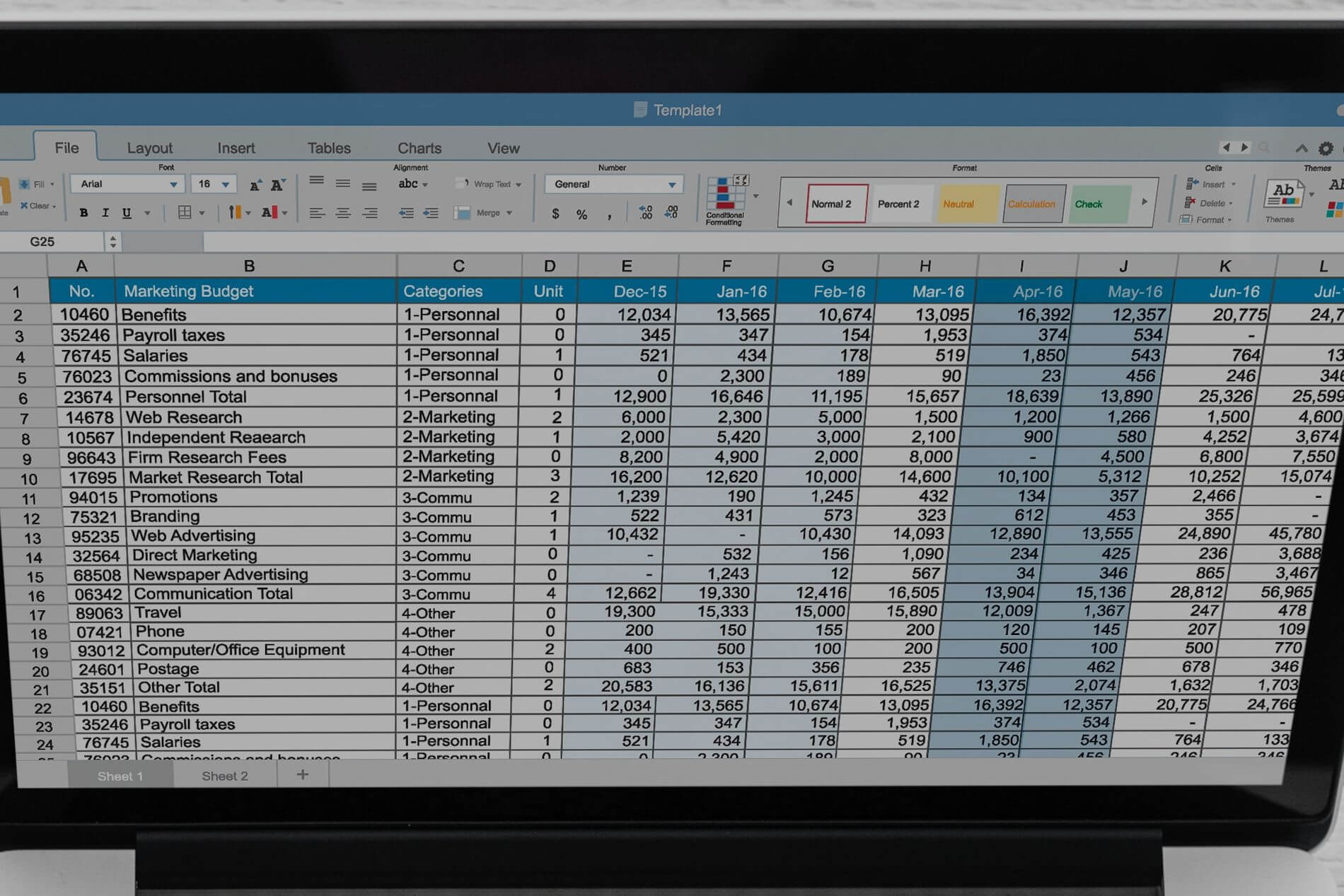Click the Merge cells button

click(485, 213)
